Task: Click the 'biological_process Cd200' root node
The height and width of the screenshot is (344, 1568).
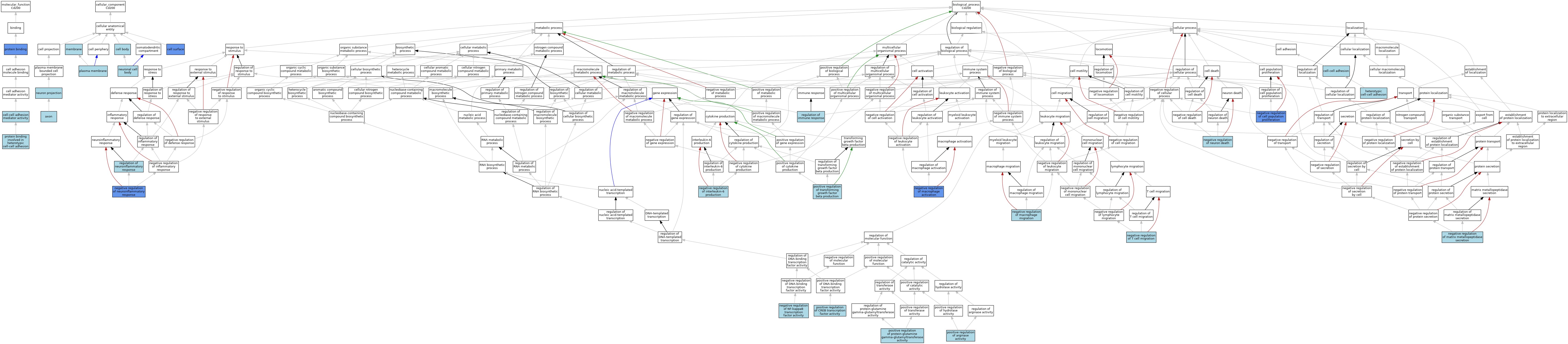Action: (x=966, y=7)
